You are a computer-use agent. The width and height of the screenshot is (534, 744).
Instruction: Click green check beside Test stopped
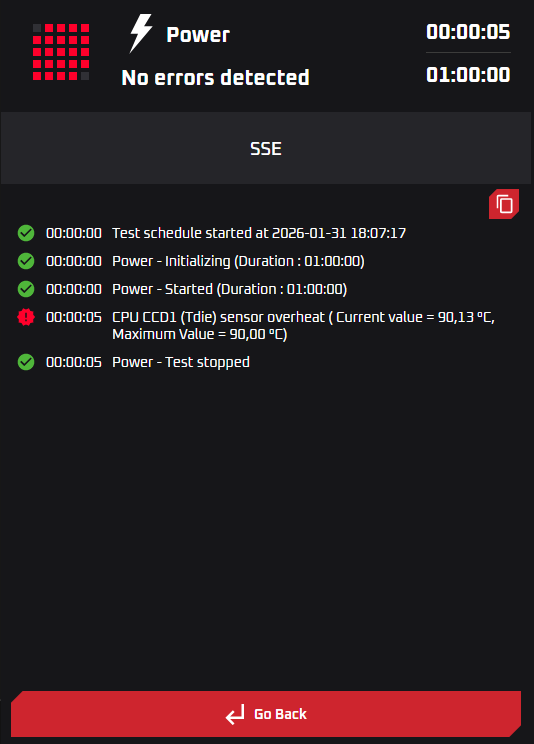click(26, 362)
